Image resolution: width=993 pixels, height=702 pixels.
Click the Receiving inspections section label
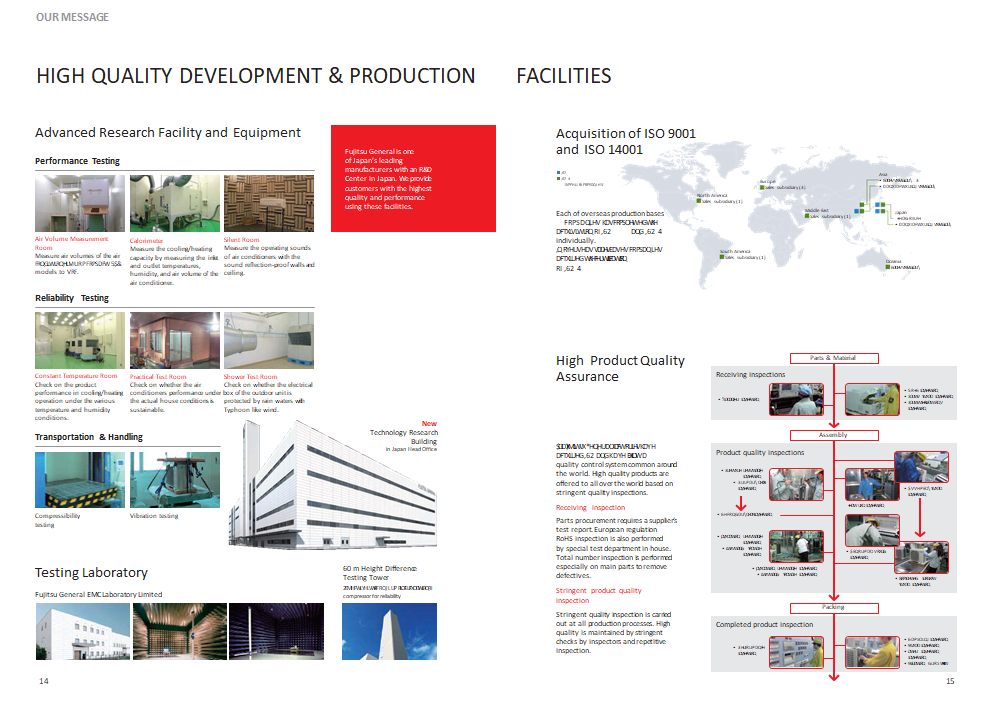click(x=750, y=374)
